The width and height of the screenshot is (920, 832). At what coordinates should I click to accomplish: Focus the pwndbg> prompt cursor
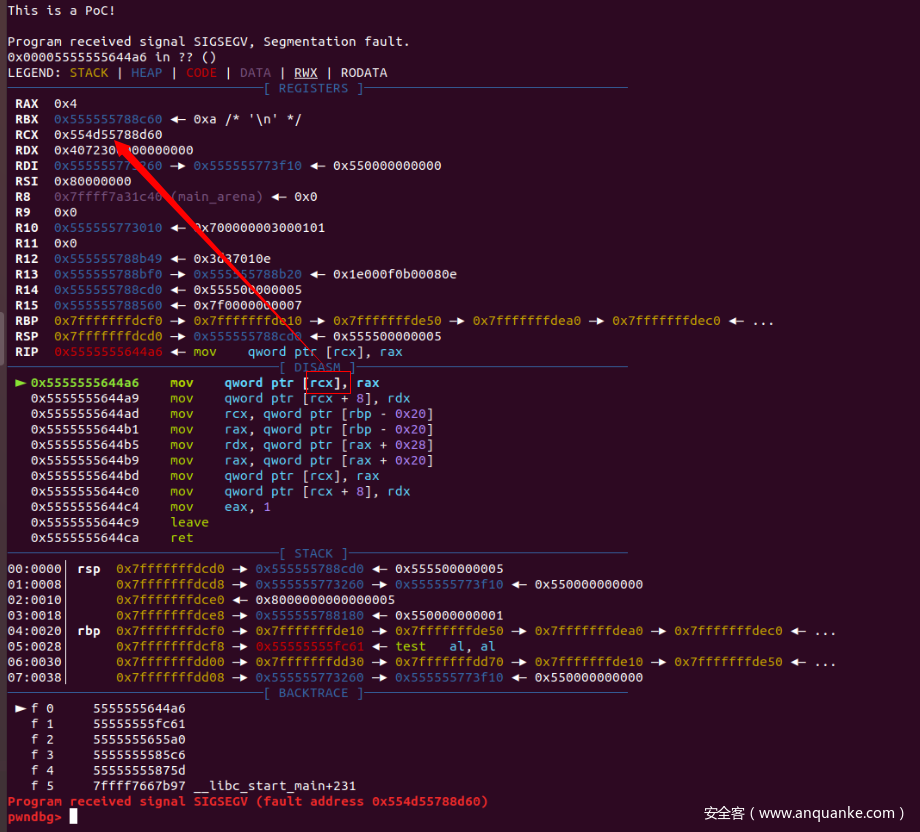pyautogui.click(x=73, y=817)
